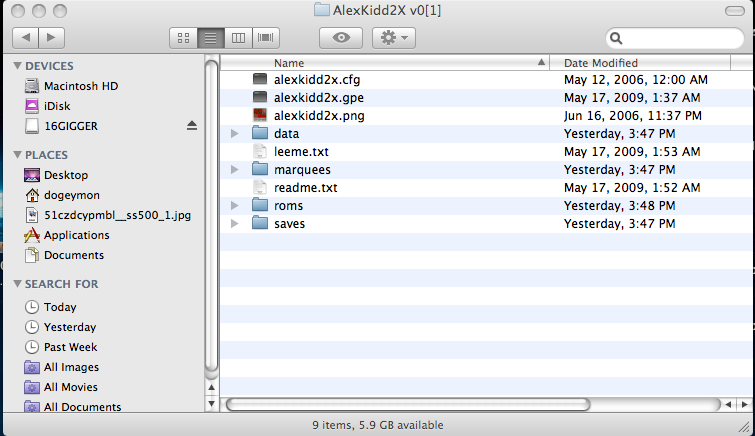Switch to Cover Flow view
This screenshot has height=436, width=755.
tap(266, 38)
